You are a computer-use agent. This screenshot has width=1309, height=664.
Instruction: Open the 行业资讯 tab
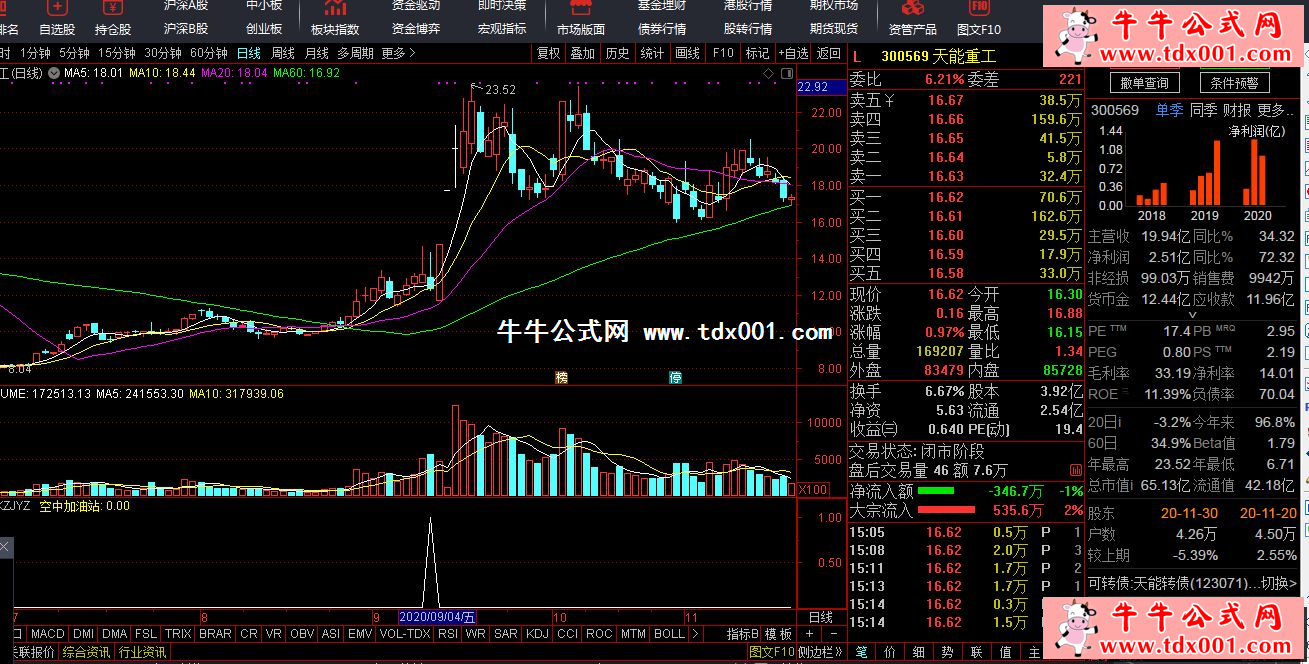point(142,653)
